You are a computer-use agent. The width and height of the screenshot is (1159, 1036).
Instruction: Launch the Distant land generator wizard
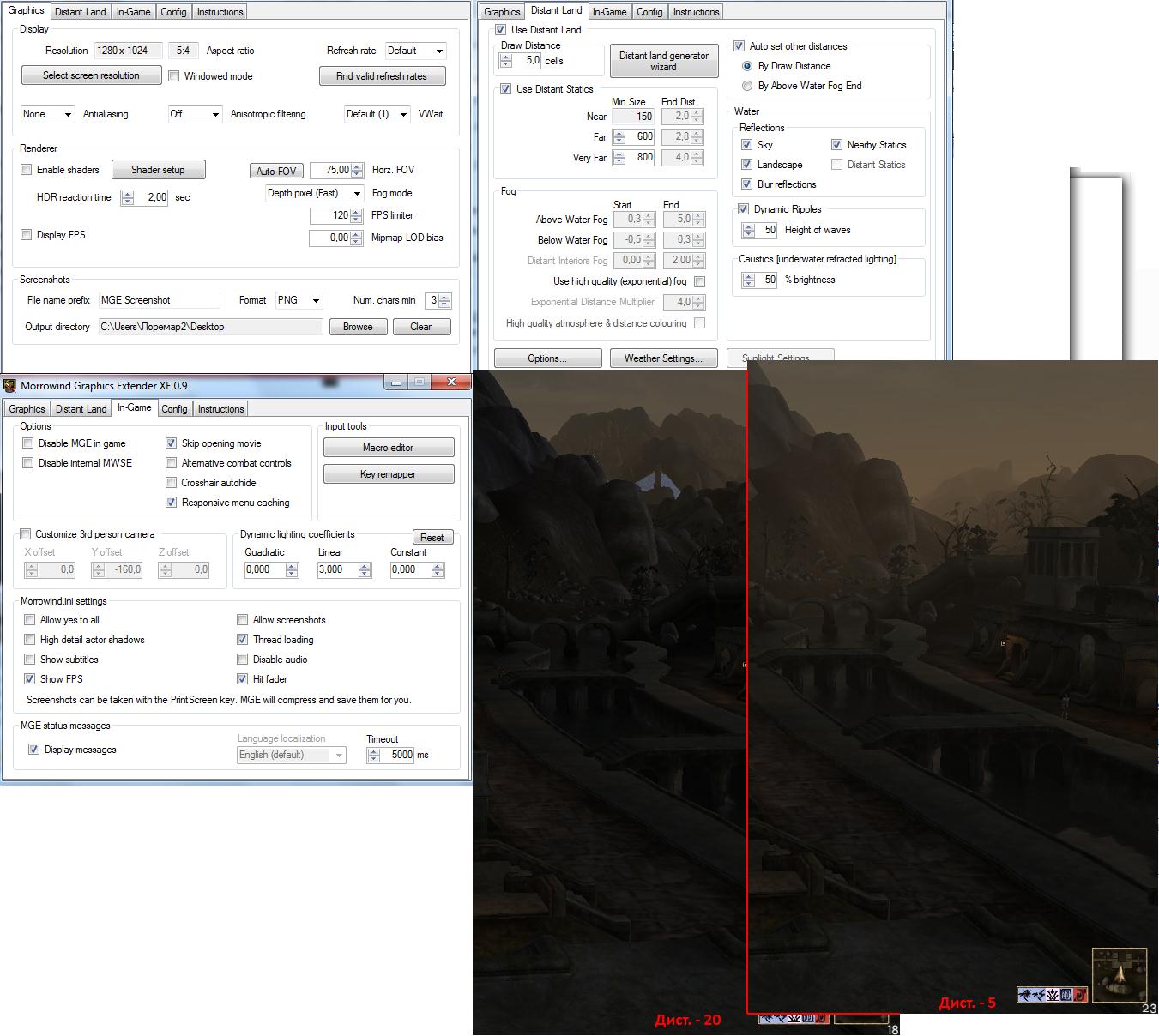[663, 61]
